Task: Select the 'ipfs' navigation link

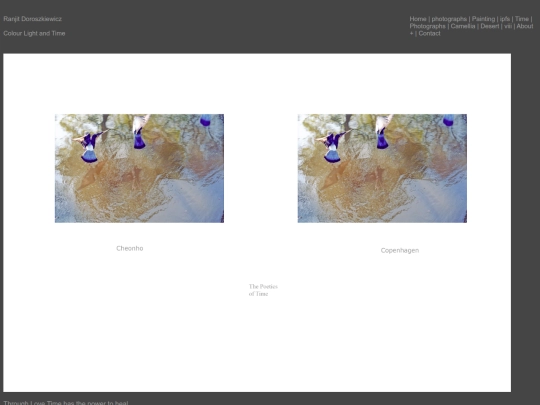Action: (505, 19)
